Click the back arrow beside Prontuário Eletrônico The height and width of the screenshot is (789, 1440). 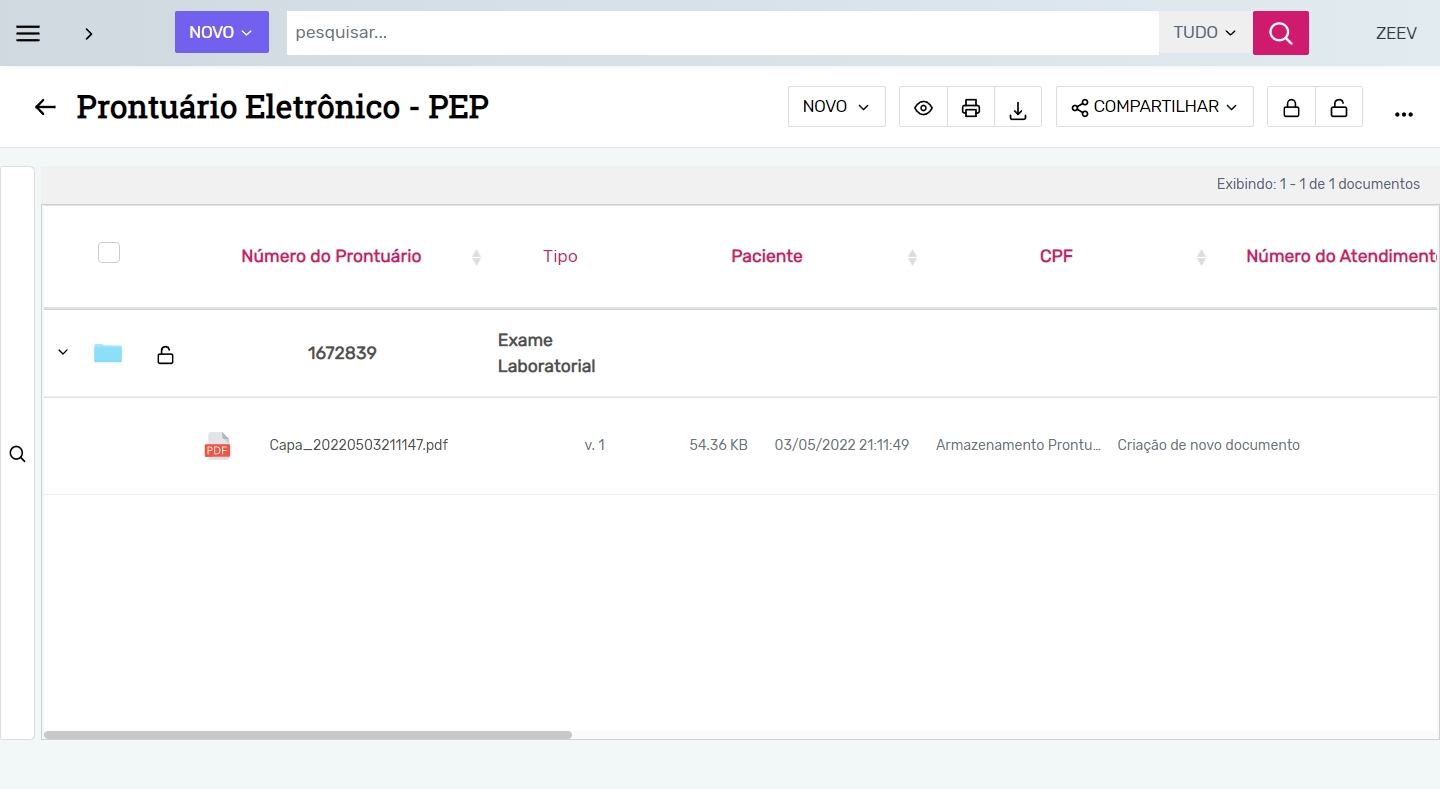pyautogui.click(x=45, y=107)
